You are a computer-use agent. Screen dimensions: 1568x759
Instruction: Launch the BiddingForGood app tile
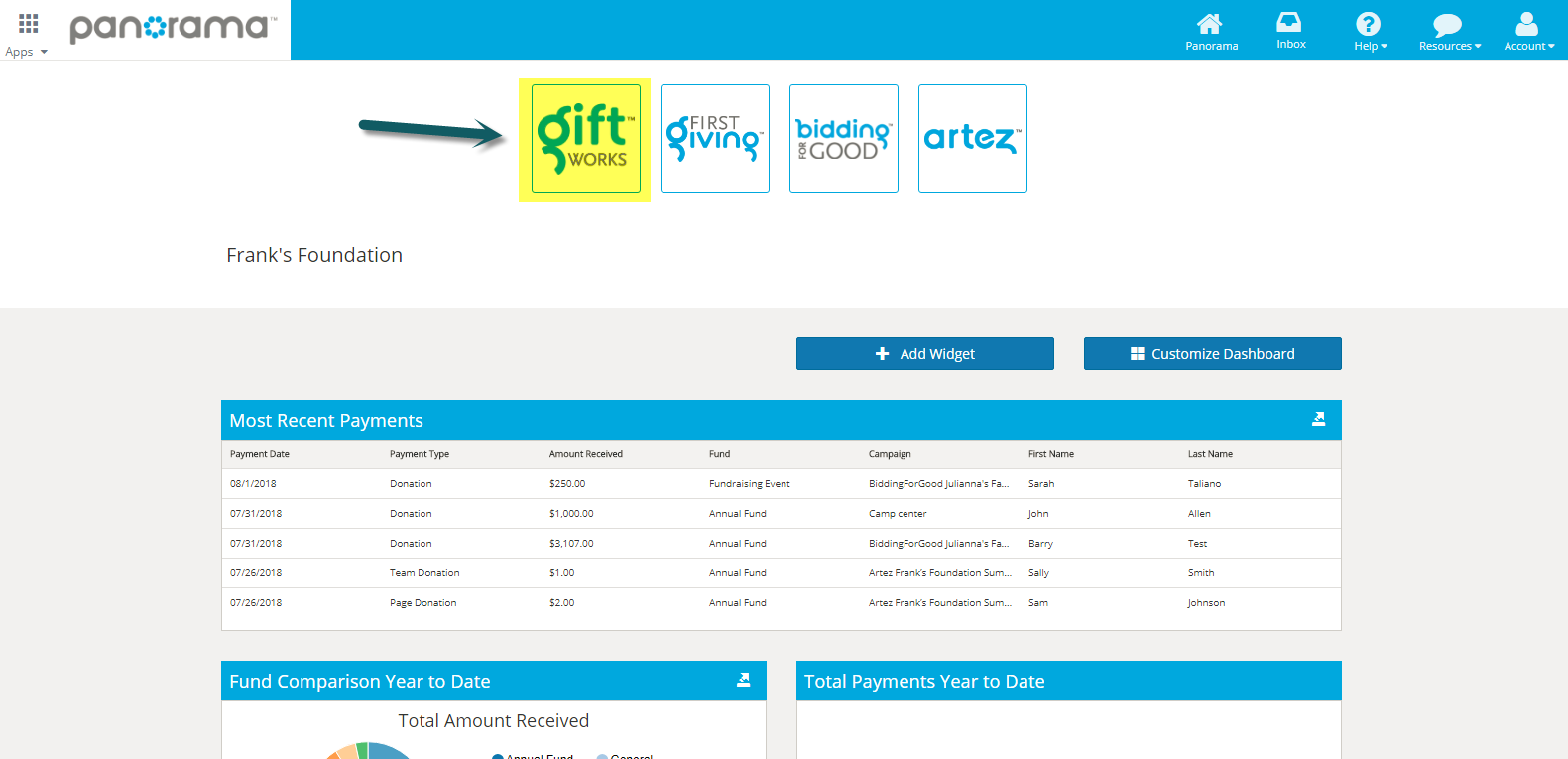point(843,139)
